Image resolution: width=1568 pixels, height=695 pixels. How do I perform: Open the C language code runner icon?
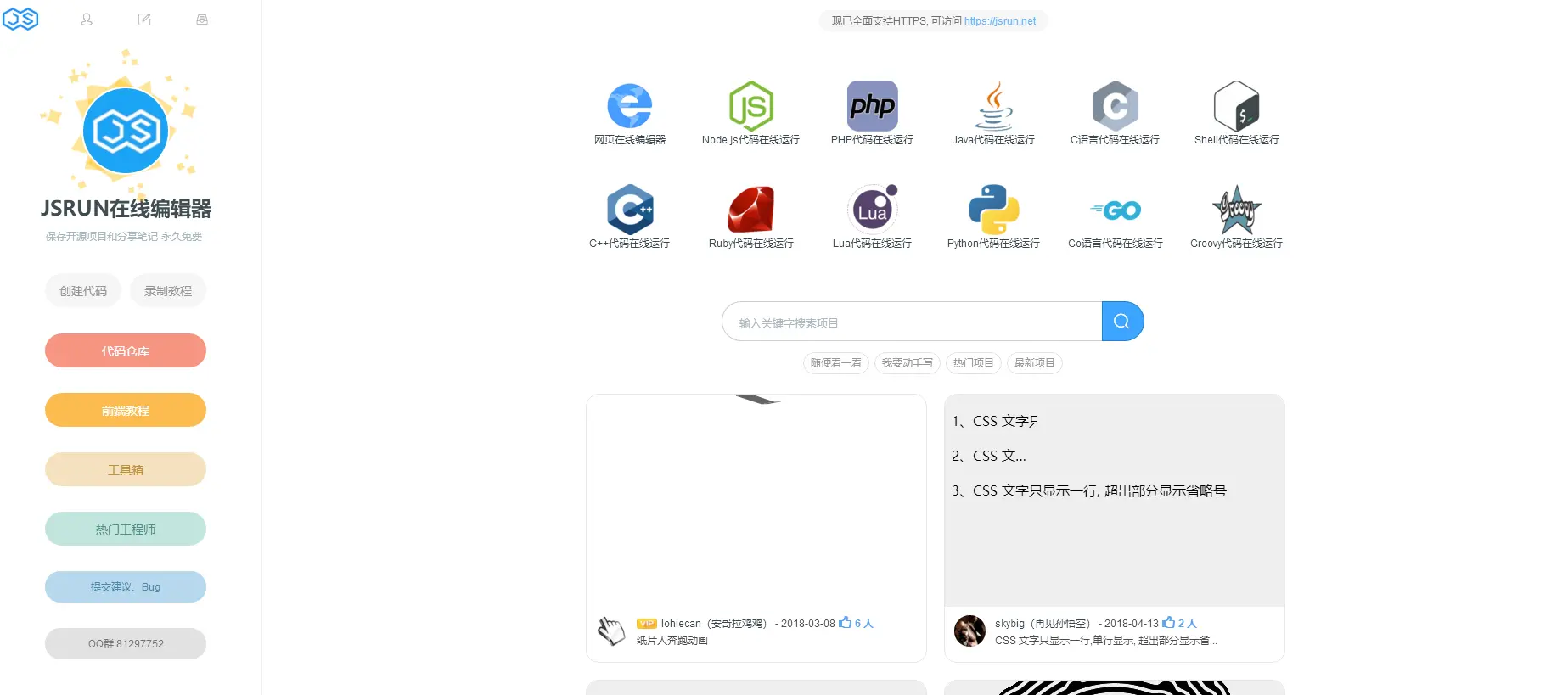point(1116,106)
